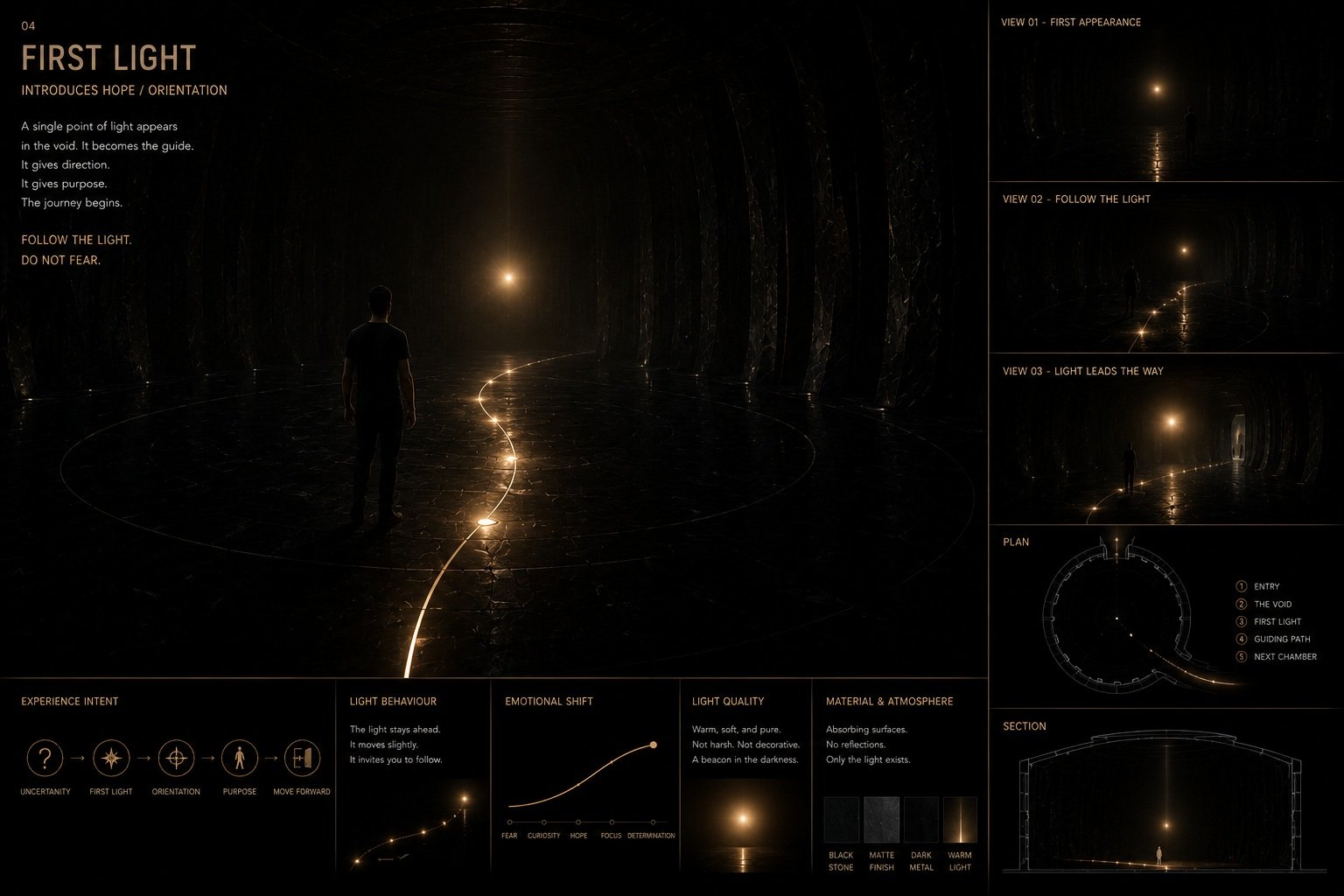The image size is (1344, 896).
Task: Click the Curiosity marker on emotional timeline
Action: pyautogui.click(x=543, y=822)
